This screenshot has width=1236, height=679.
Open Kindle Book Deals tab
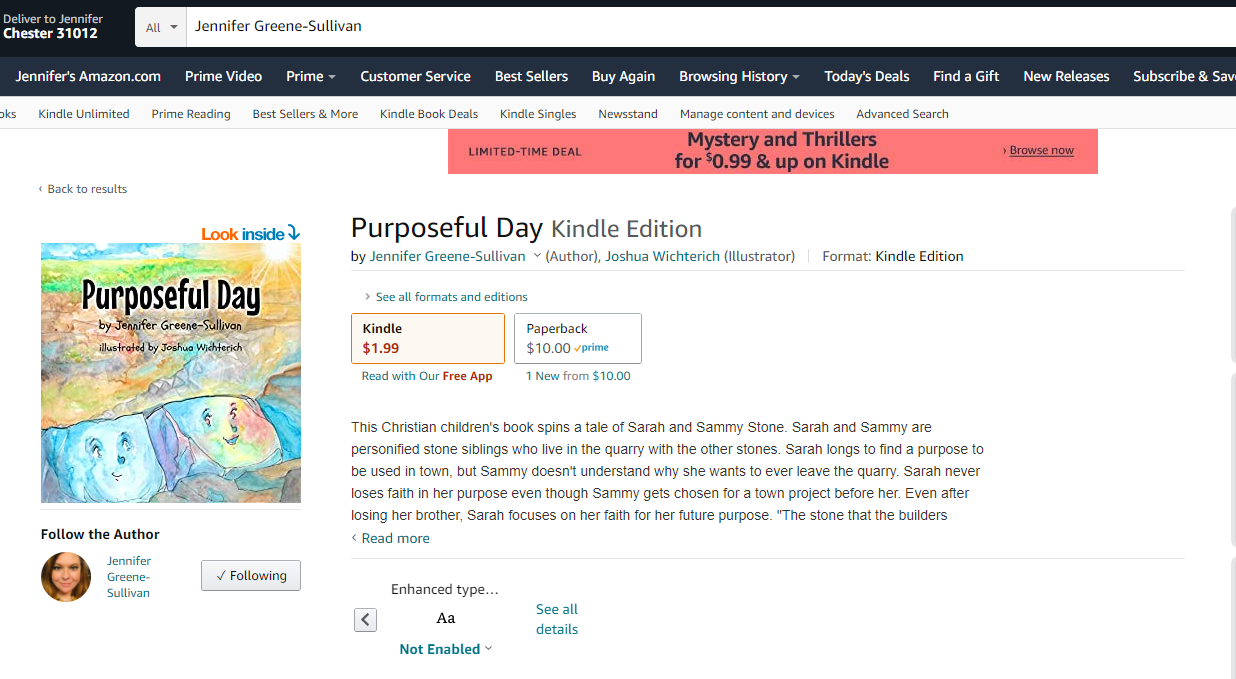429,114
